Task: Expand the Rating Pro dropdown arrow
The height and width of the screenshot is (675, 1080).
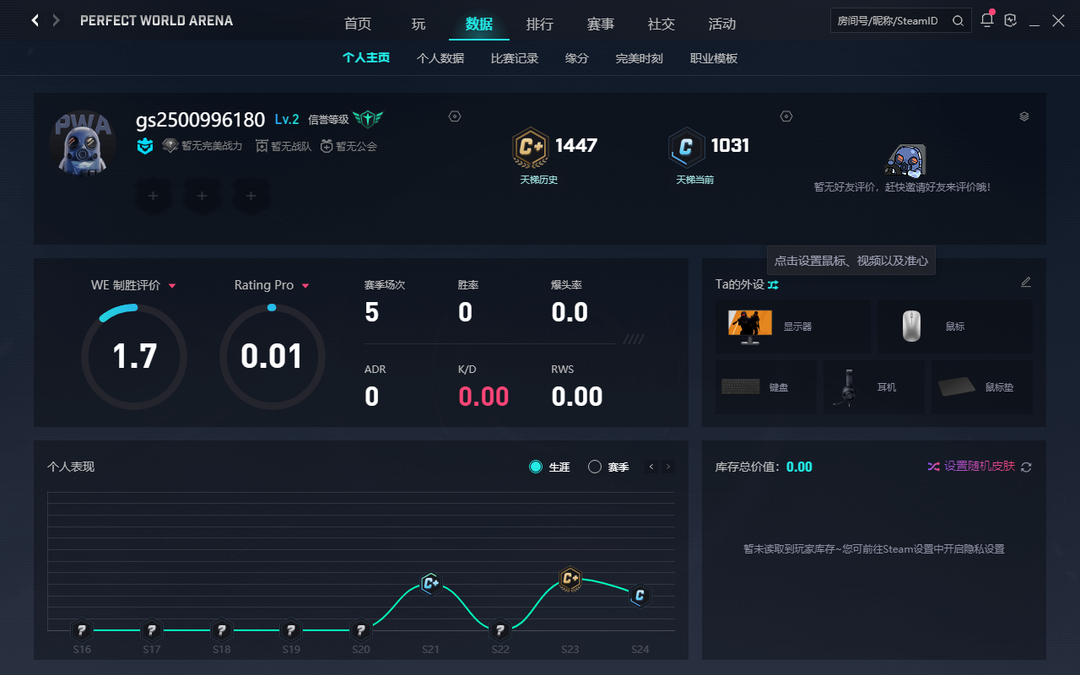Action: pyautogui.click(x=305, y=286)
